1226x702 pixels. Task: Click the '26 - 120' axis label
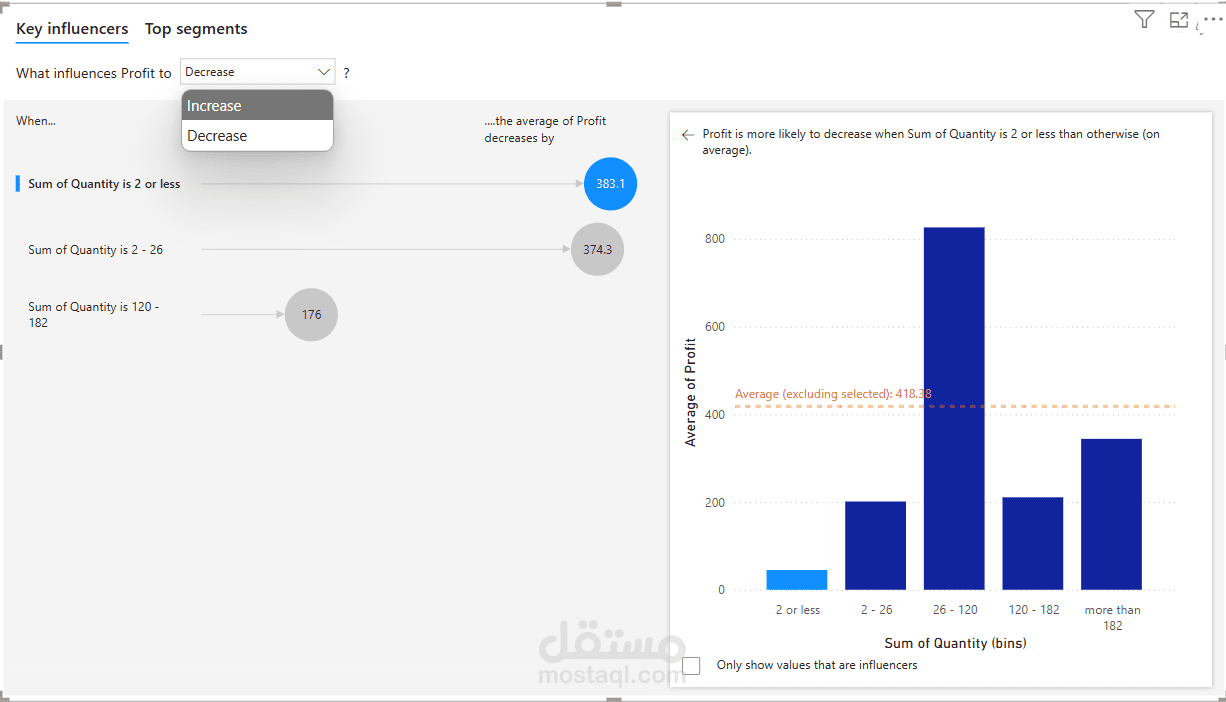(x=954, y=610)
